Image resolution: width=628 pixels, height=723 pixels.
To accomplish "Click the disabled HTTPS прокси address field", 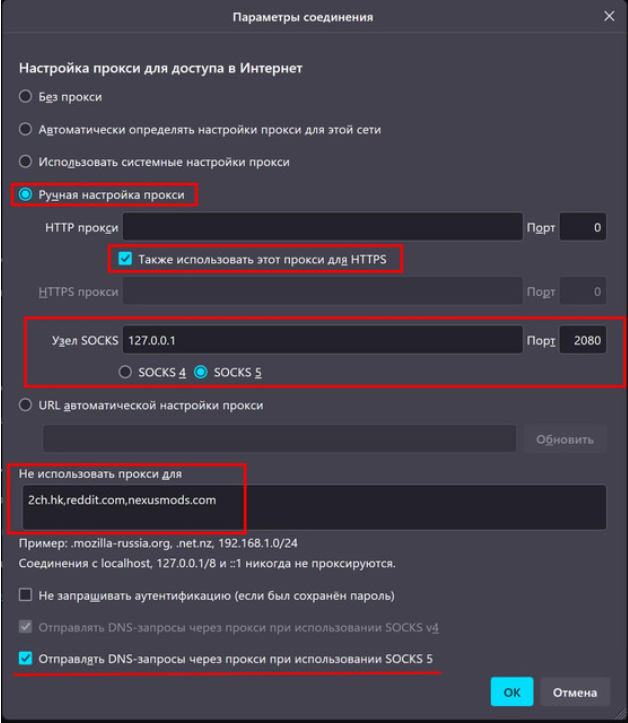I will [322, 291].
